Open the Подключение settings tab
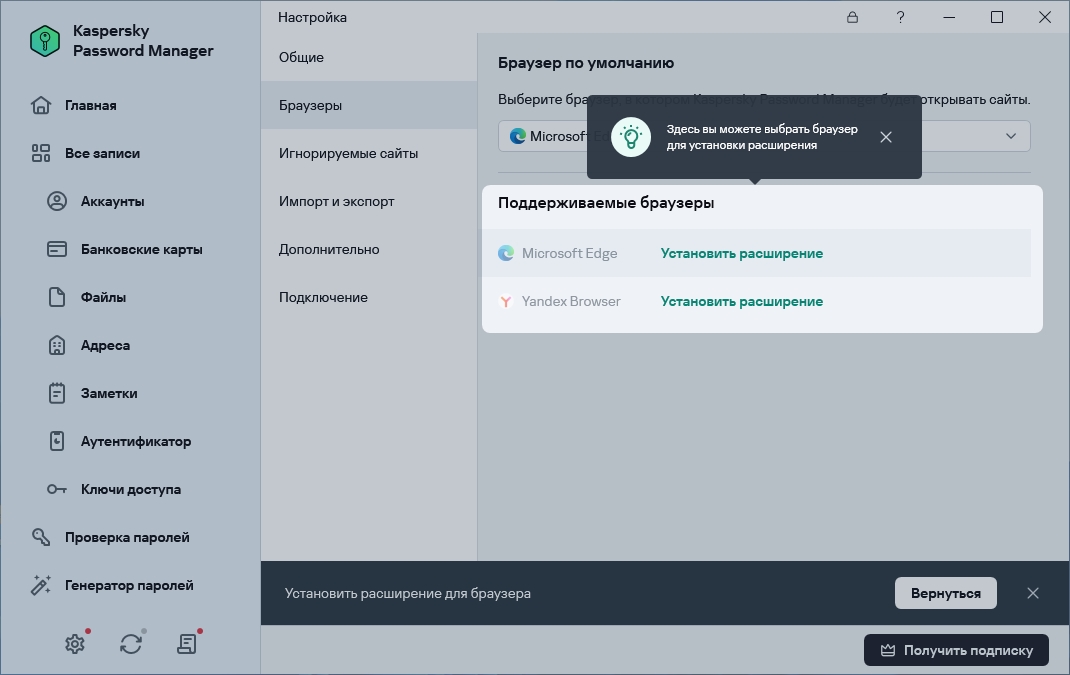The image size is (1070, 675). (368, 297)
